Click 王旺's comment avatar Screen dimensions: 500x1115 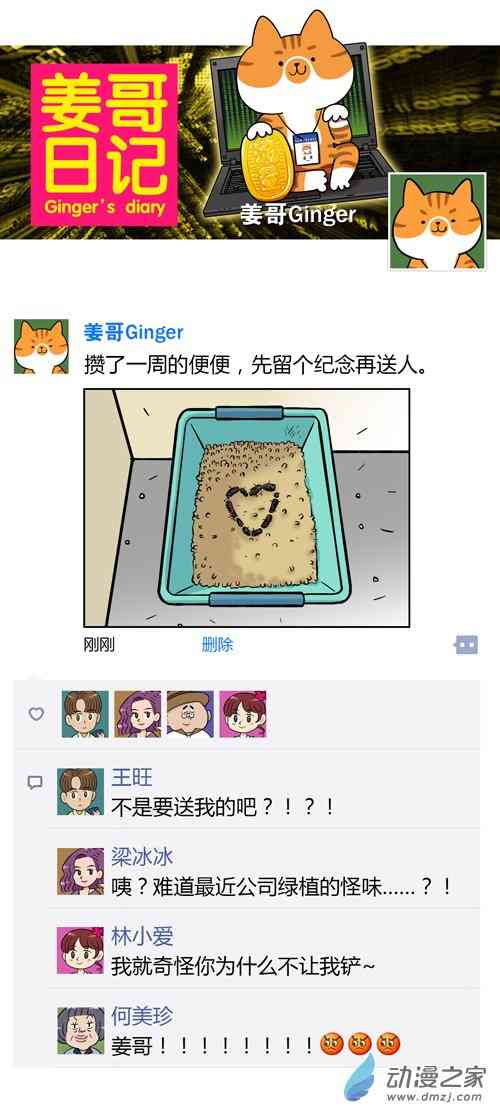[80, 791]
